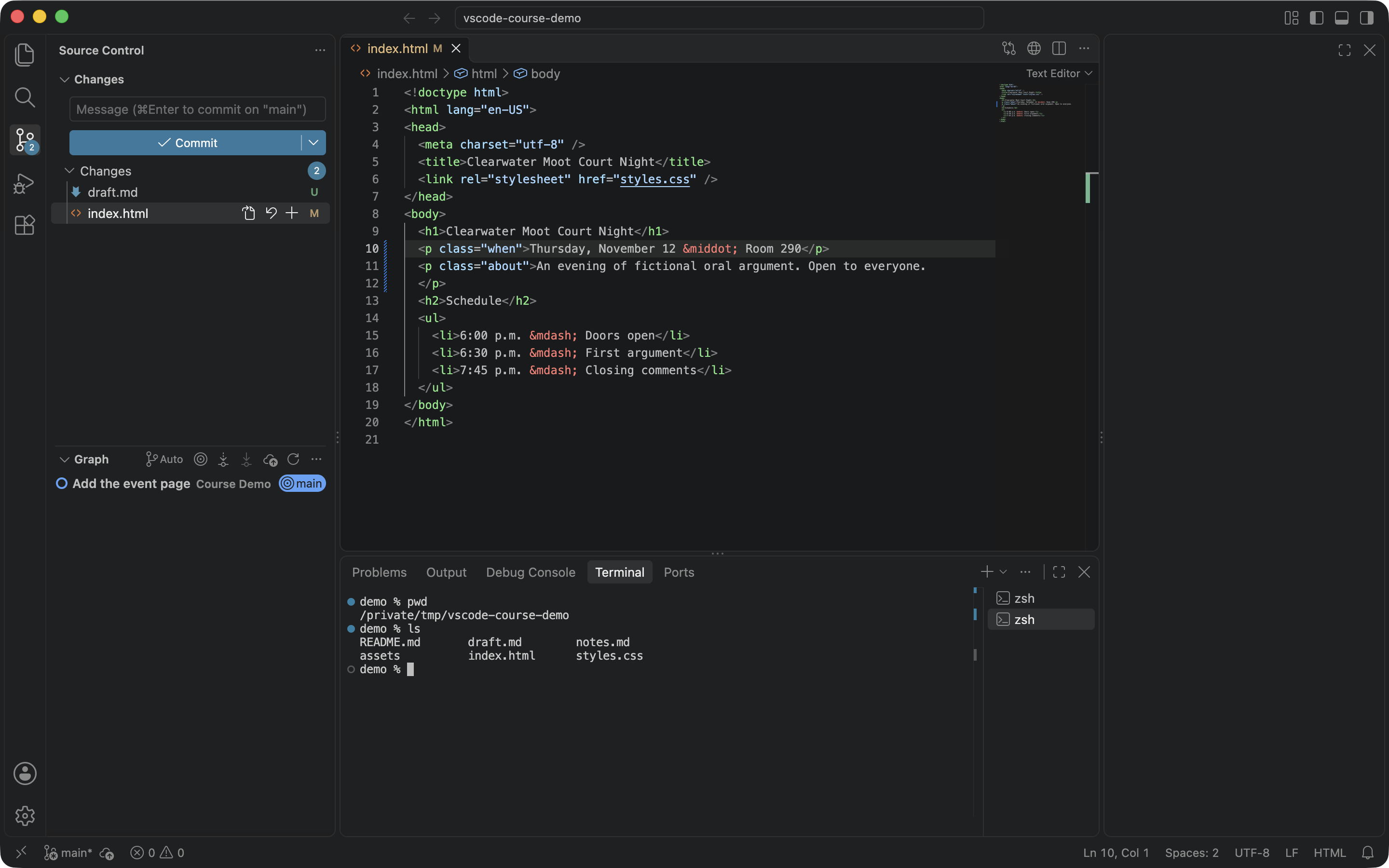
Task: Select the Source Control activity bar icon
Action: click(x=24, y=139)
